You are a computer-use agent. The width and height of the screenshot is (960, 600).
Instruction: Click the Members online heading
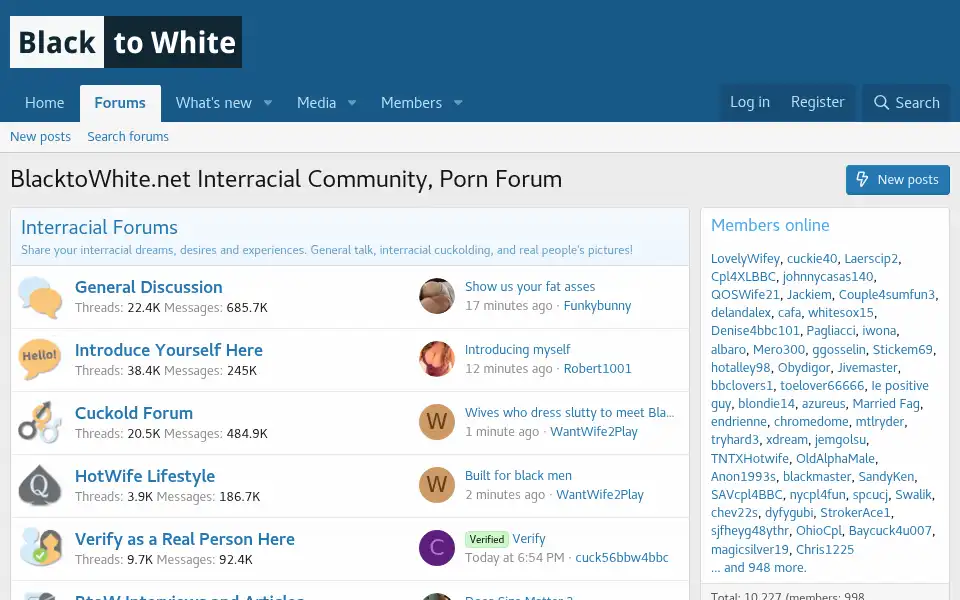point(770,225)
